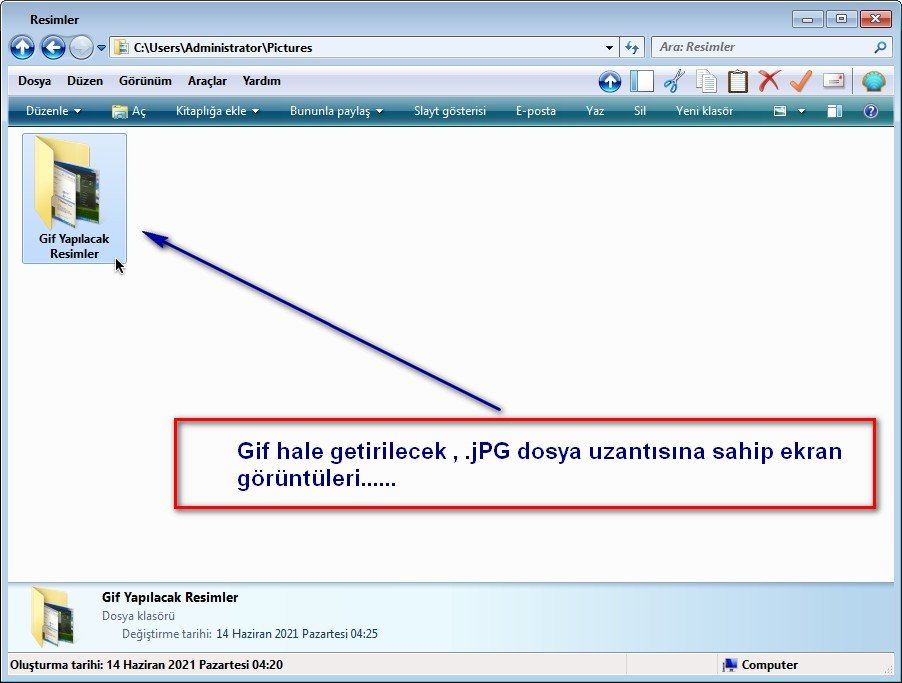
Task: Expand the address bar history dropdown
Action: tap(609, 48)
